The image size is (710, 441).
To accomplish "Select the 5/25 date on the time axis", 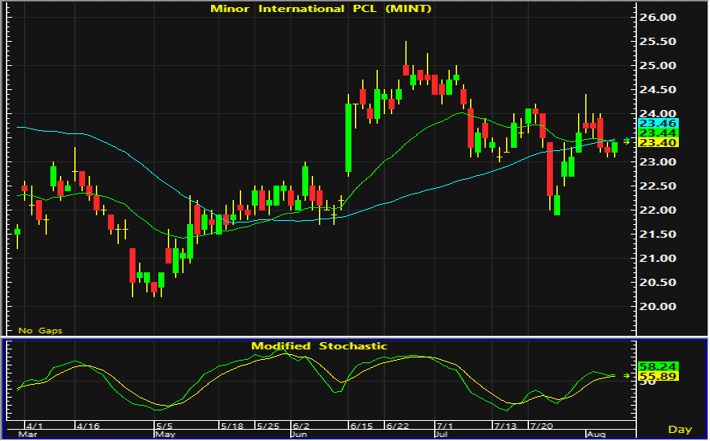I will [268, 426].
